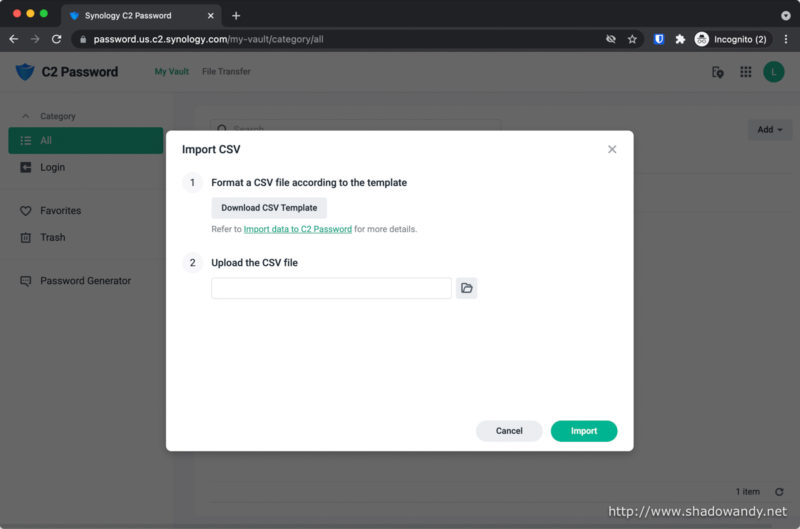Click the address bar URL
The height and width of the screenshot is (529, 800).
(208, 39)
